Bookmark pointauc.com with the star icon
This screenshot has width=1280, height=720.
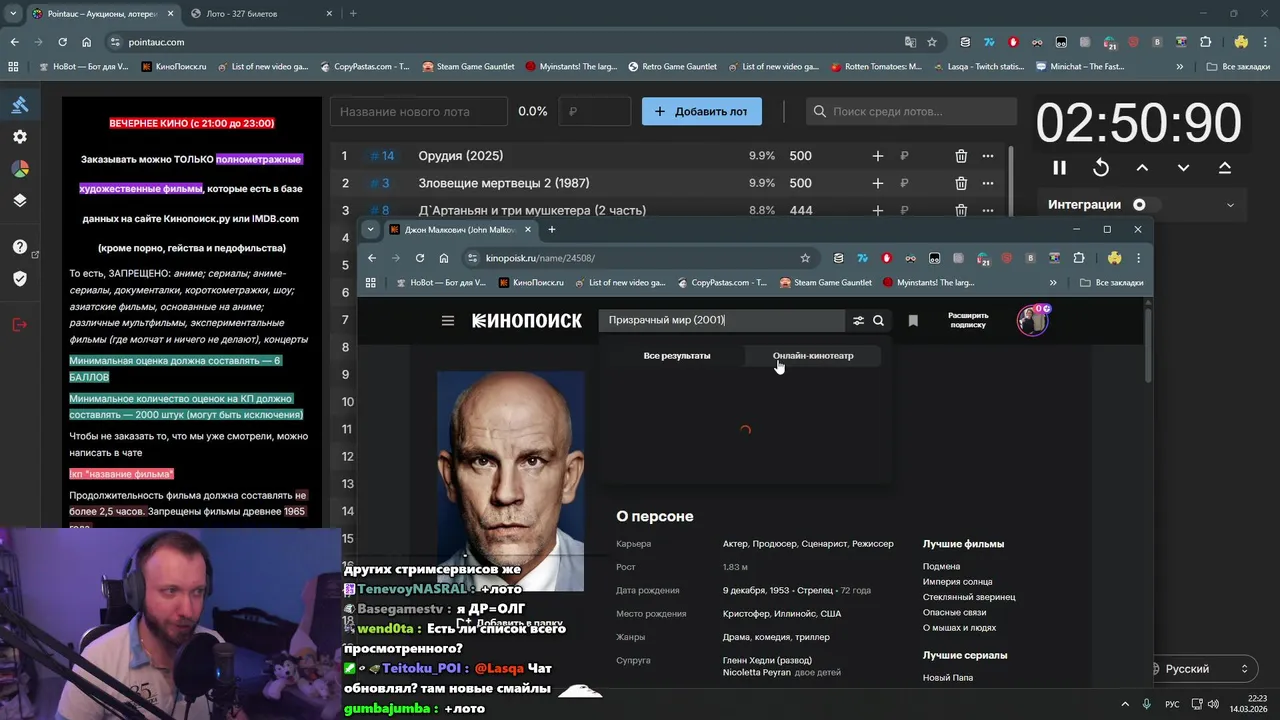click(932, 42)
